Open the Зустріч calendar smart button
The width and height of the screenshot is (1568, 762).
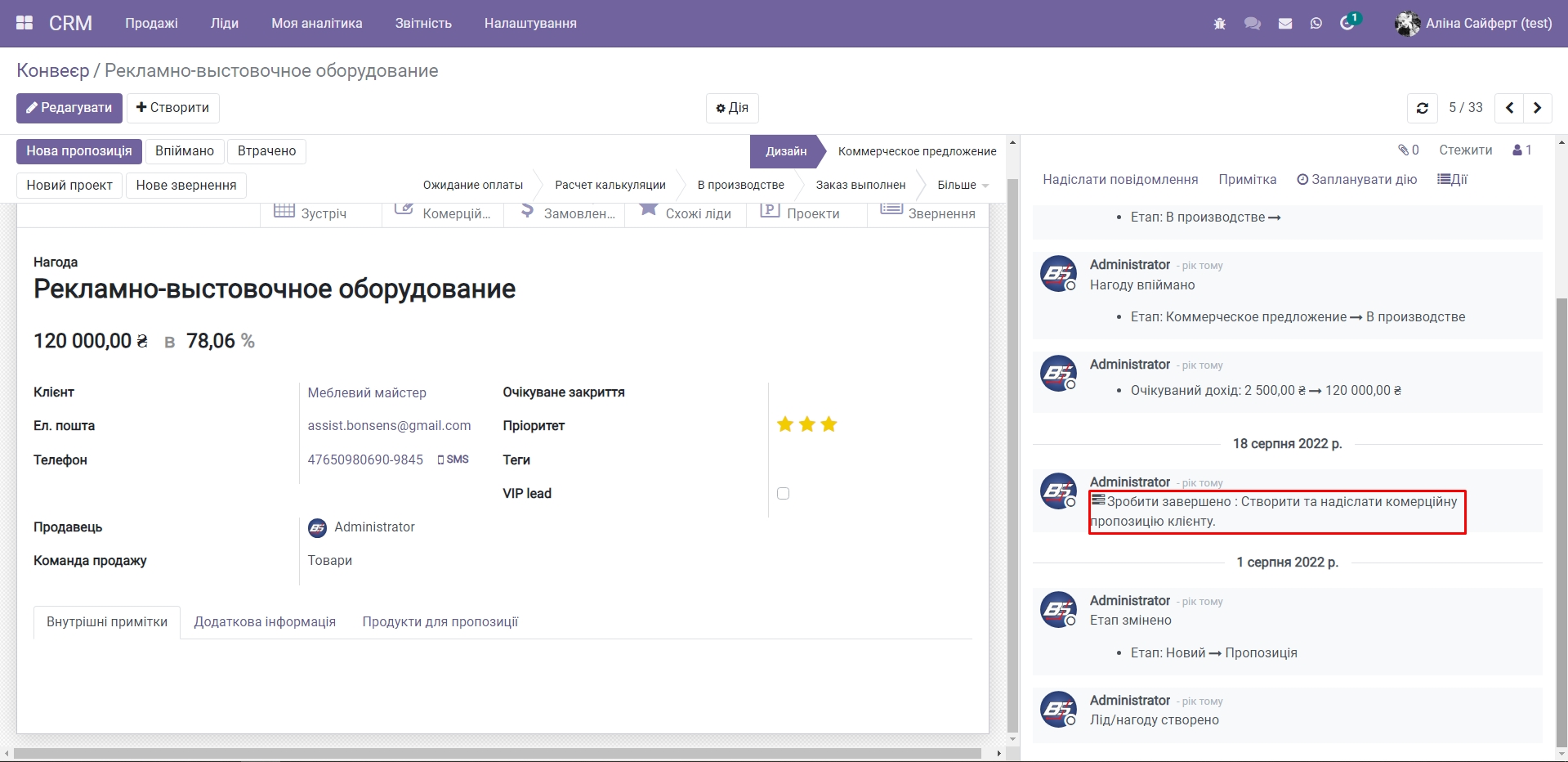320,213
